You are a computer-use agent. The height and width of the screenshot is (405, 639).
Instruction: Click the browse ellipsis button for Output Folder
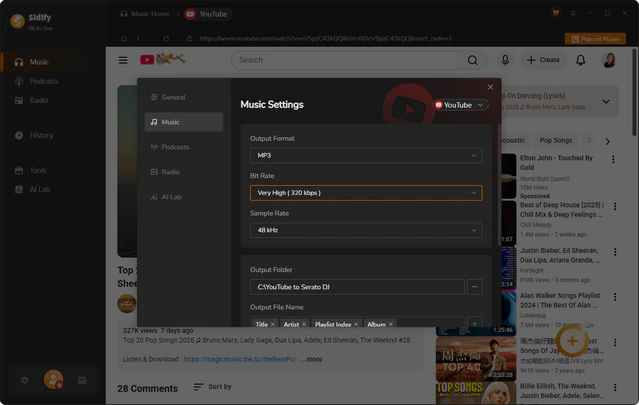(474, 287)
